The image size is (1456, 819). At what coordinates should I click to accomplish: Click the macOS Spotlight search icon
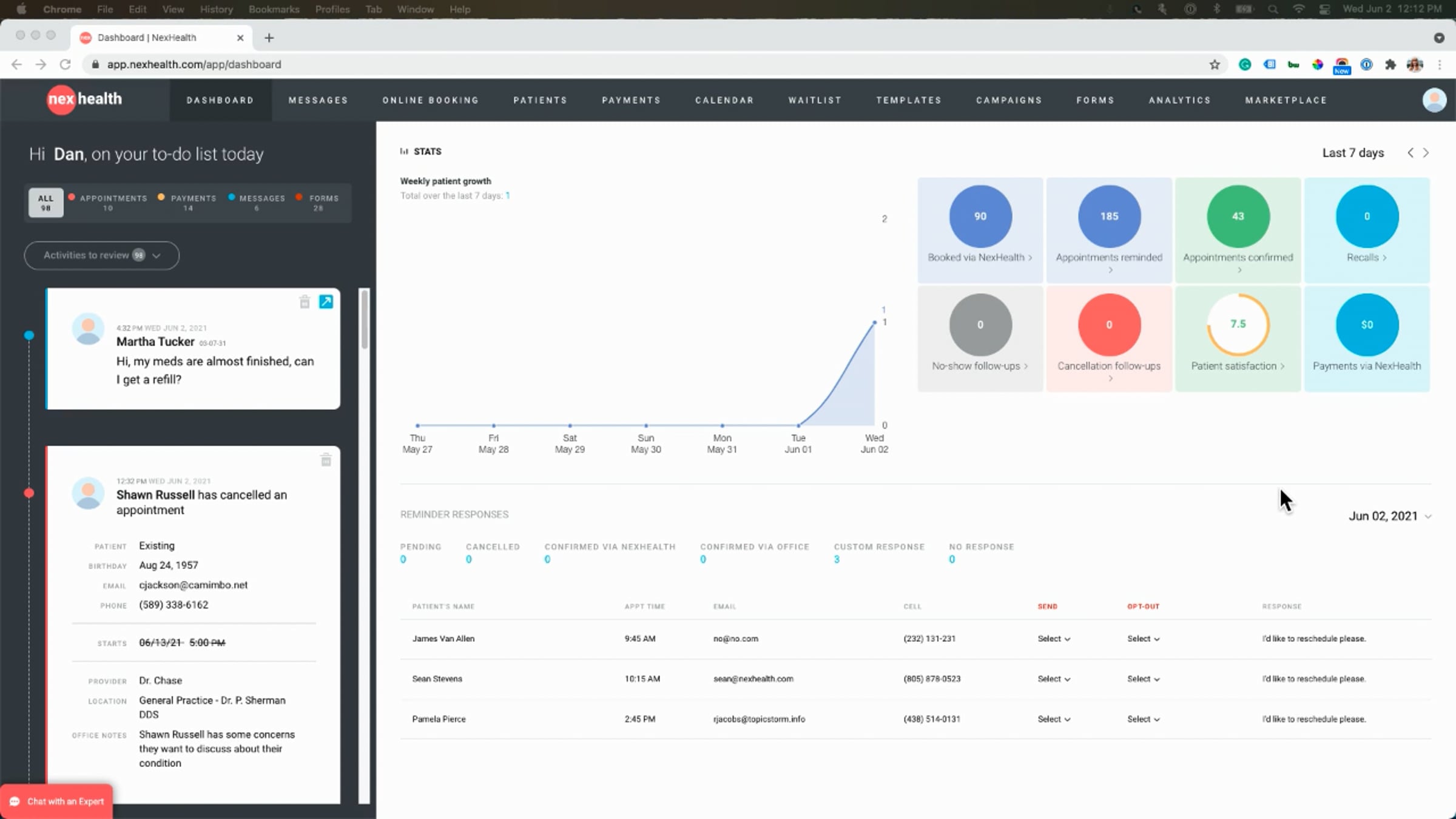[1273, 9]
